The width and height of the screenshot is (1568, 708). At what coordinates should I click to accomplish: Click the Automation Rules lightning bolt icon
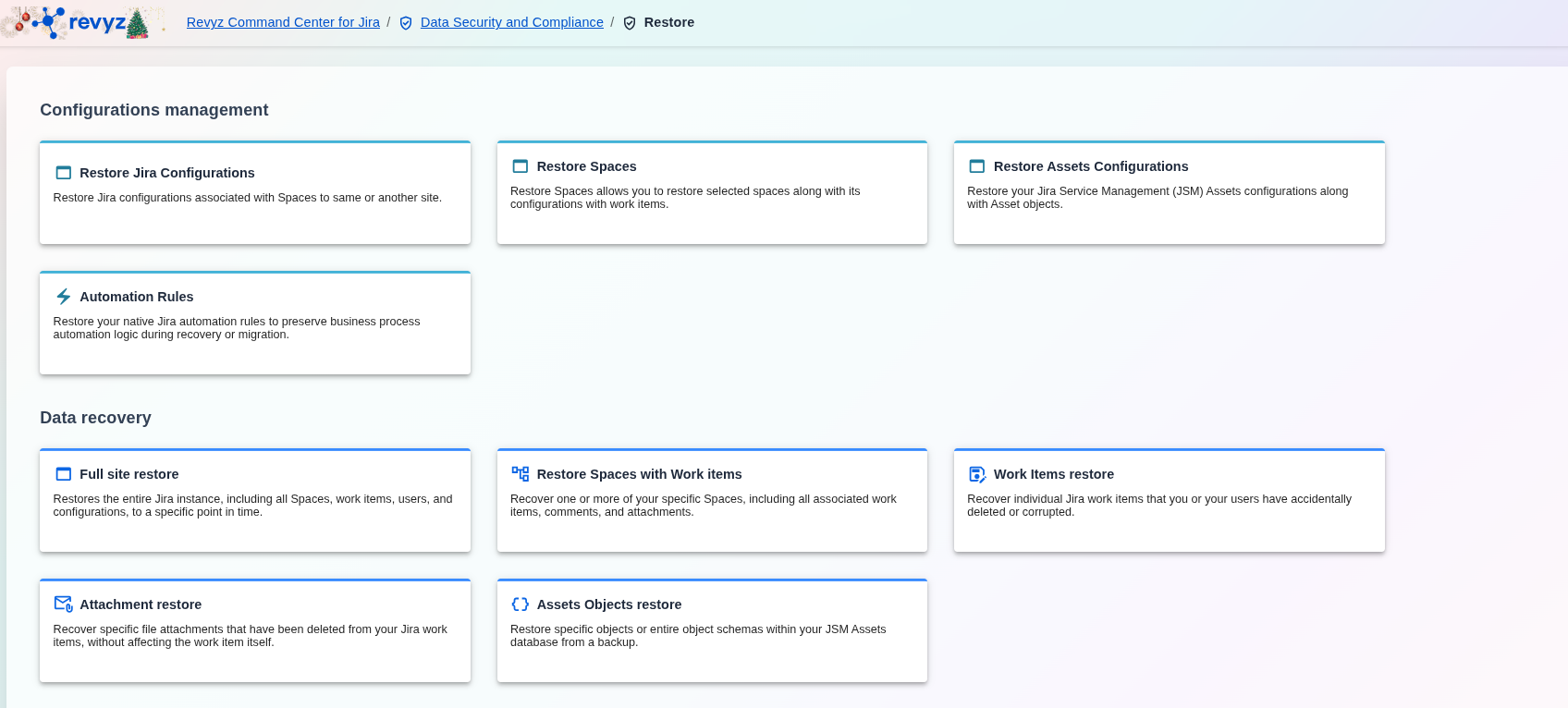pyautogui.click(x=64, y=297)
